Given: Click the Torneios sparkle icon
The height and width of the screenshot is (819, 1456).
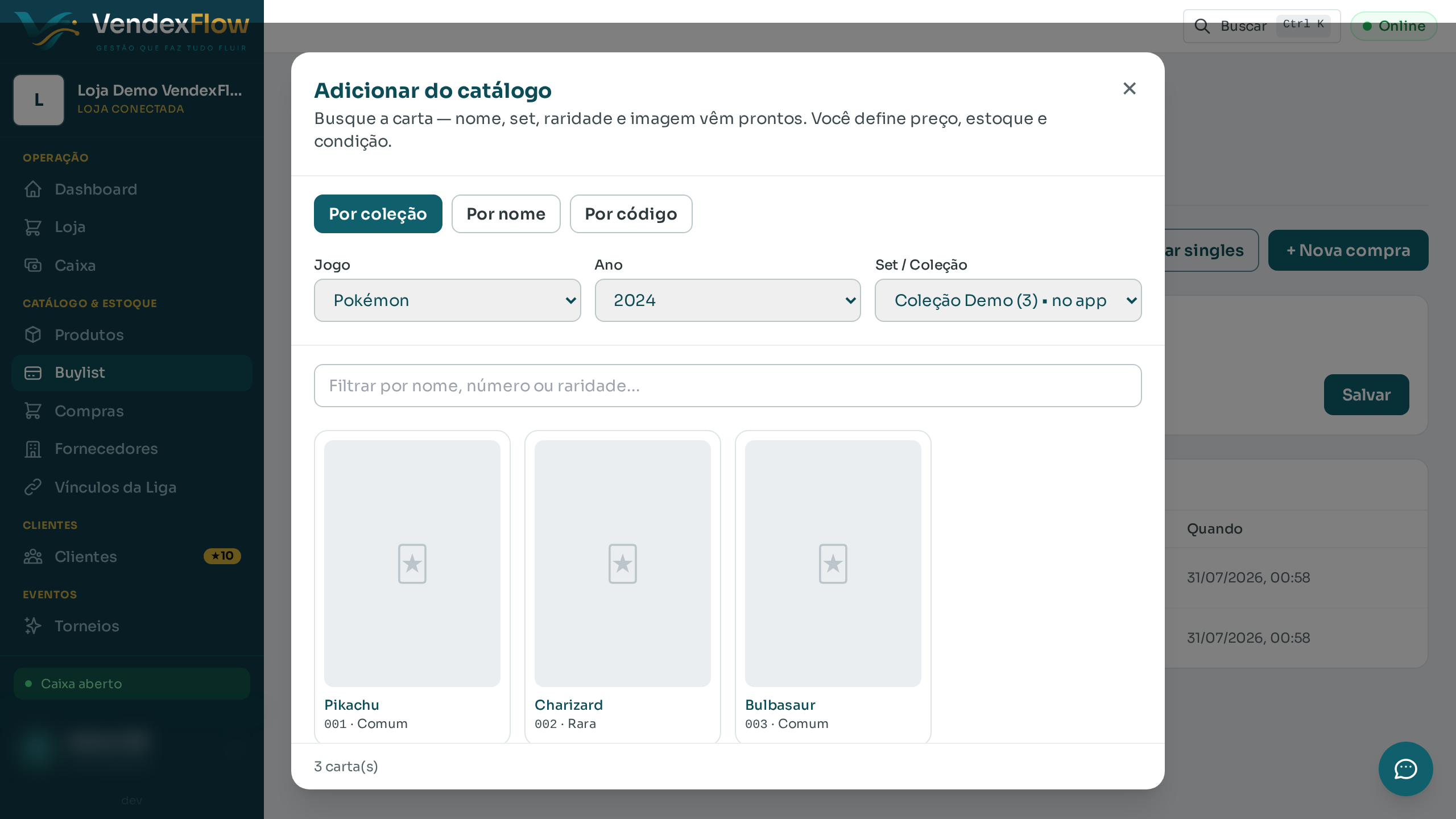Looking at the screenshot, I should [x=33, y=626].
